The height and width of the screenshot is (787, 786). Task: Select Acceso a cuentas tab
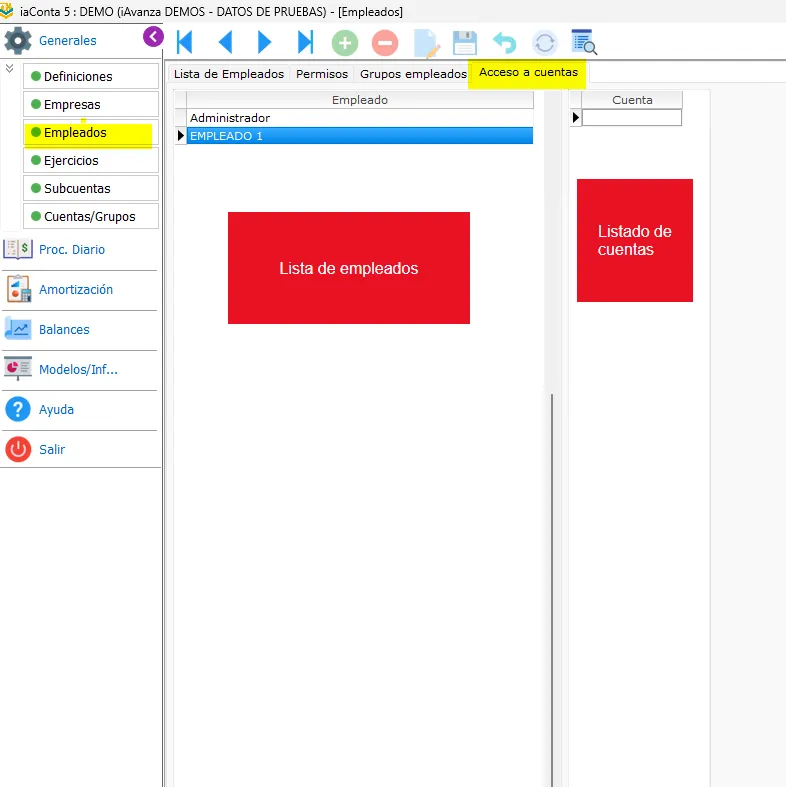pyautogui.click(x=528, y=72)
